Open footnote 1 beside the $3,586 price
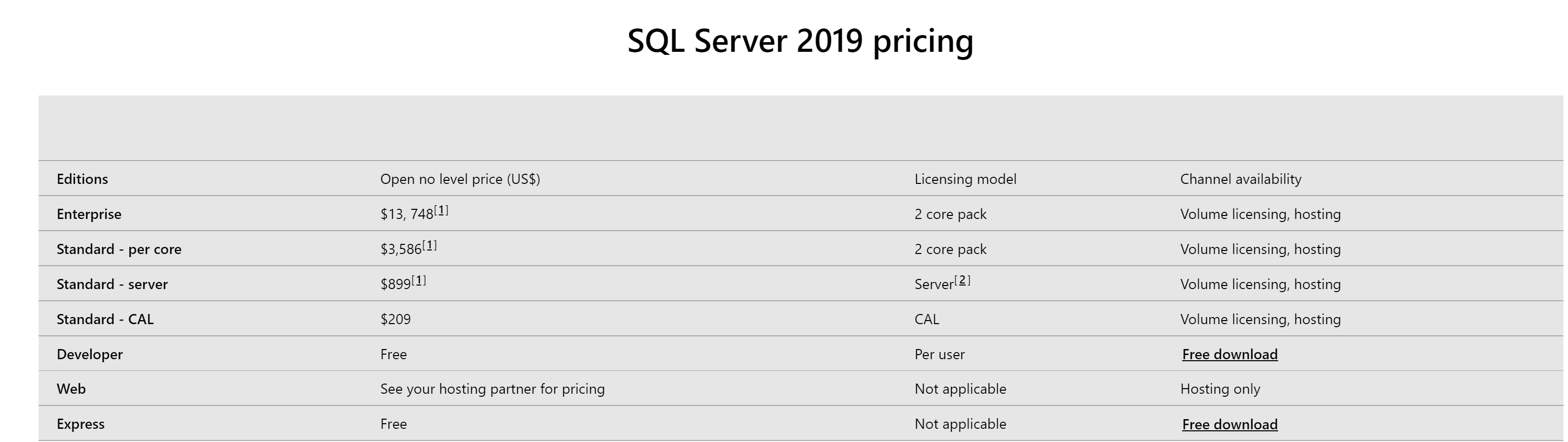The image size is (1568, 442). pyautogui.click(x=430, y=245)
